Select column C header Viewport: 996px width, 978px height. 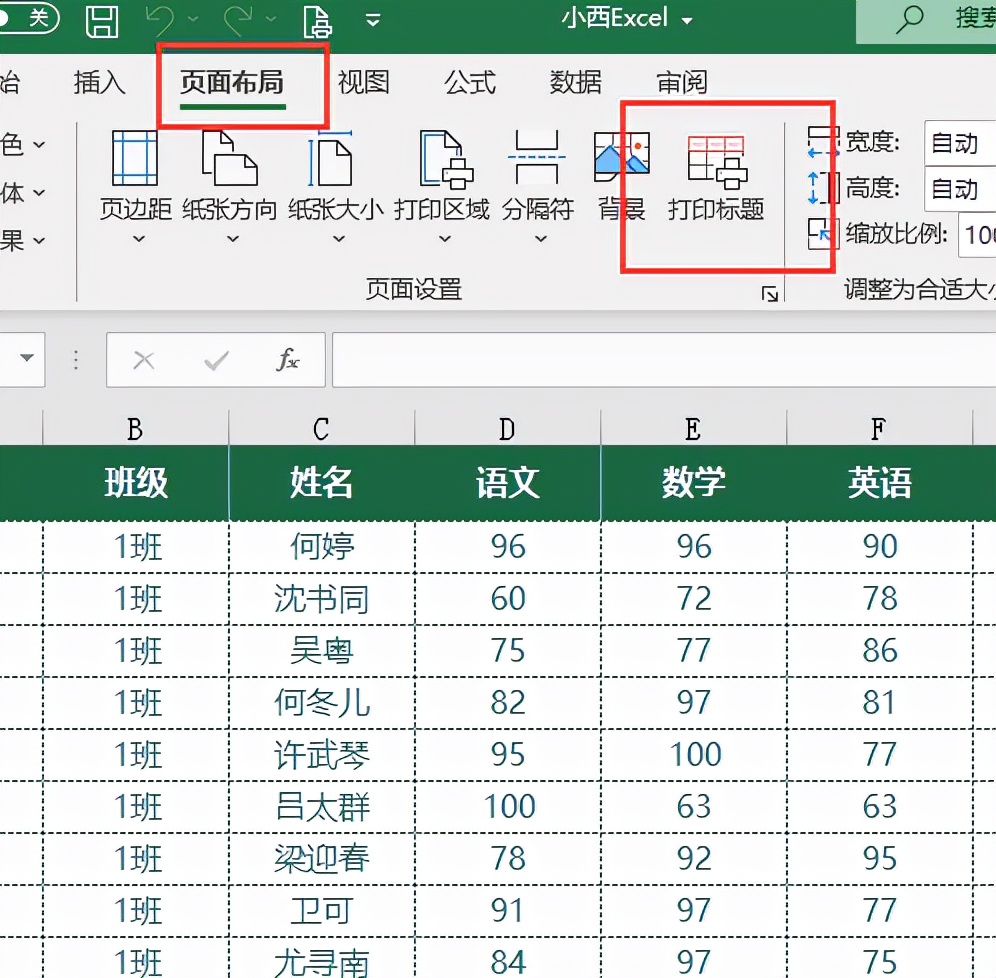pyautogui.click(x=321, y=428)
